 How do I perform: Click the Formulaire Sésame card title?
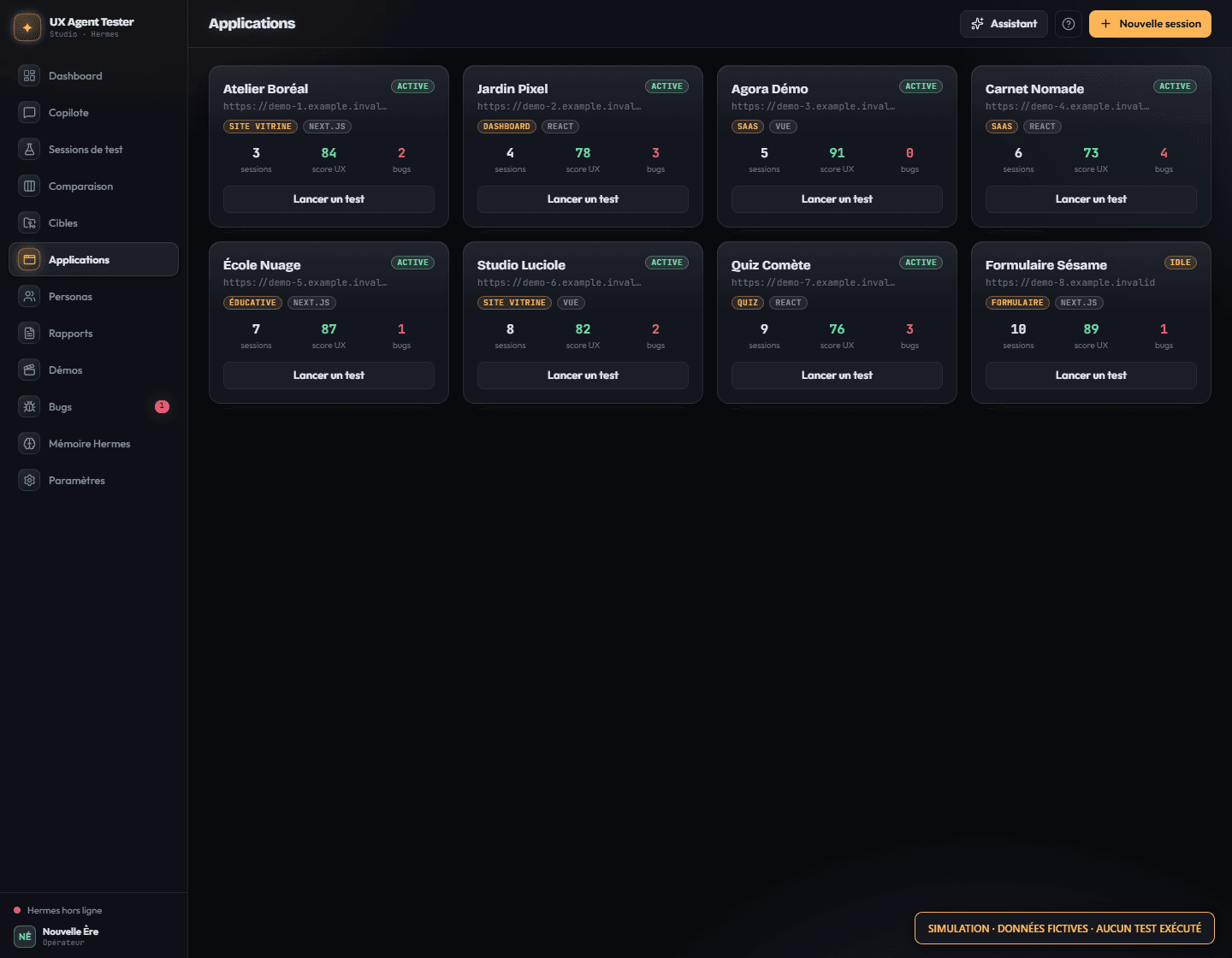(1045, 265)
